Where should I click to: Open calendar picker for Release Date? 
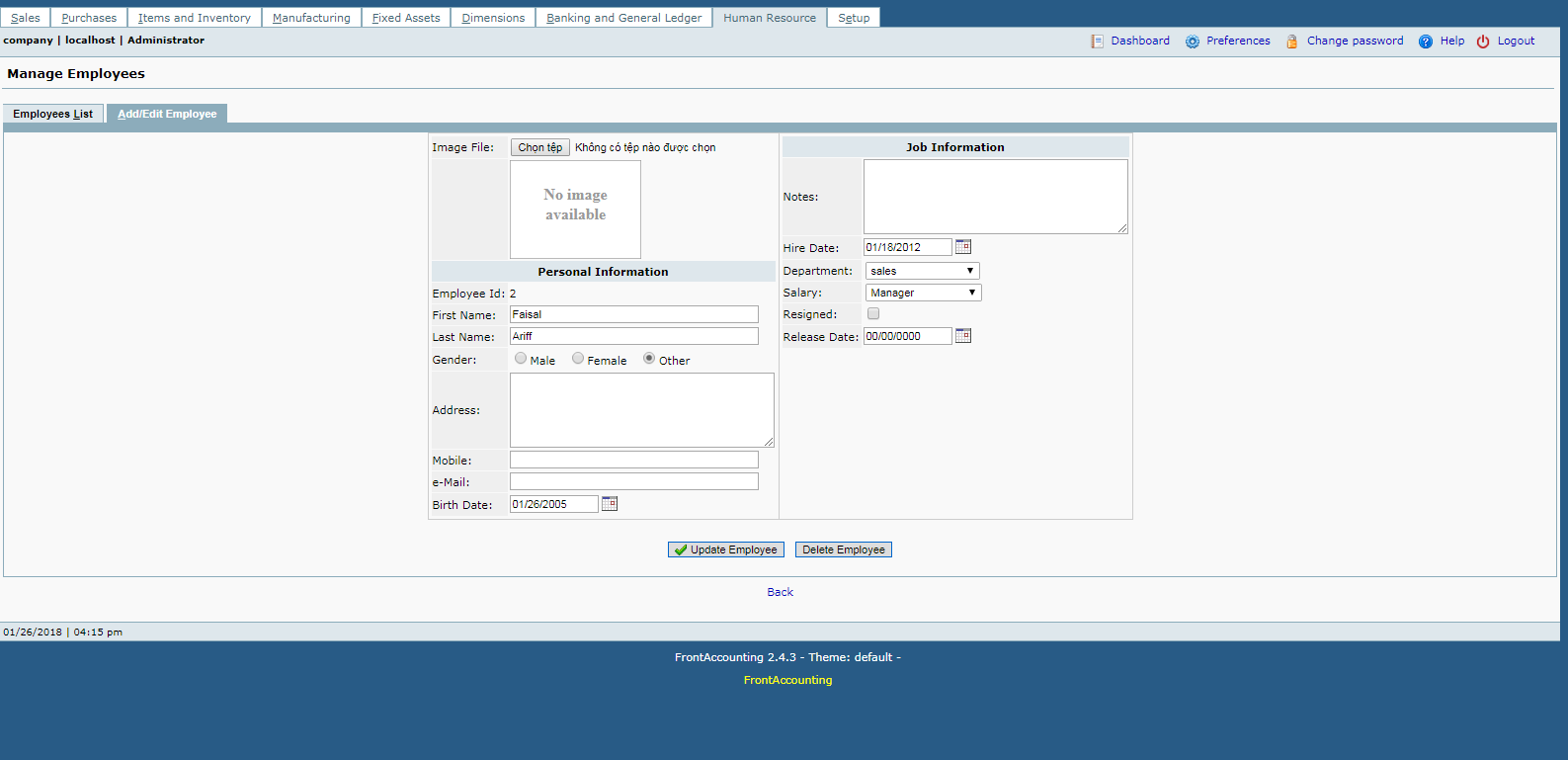(963, 336)
